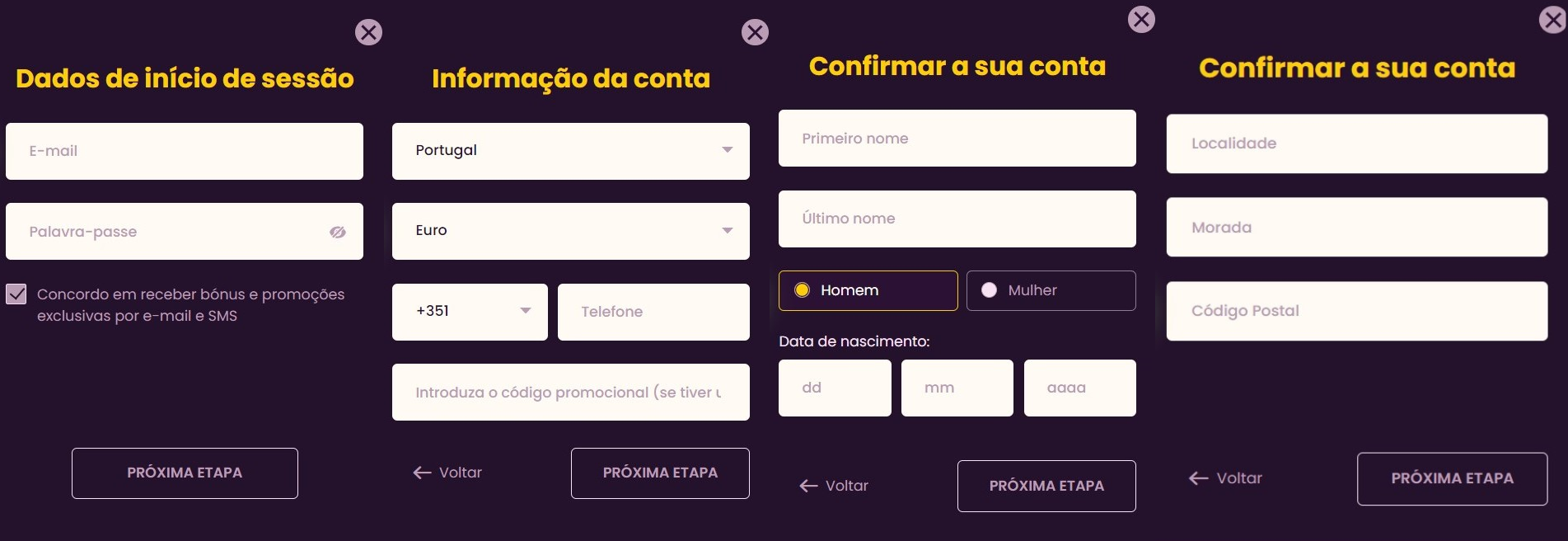Close the Dados de início de sessão panel
1568x541 pixels.
click(368, 32)
